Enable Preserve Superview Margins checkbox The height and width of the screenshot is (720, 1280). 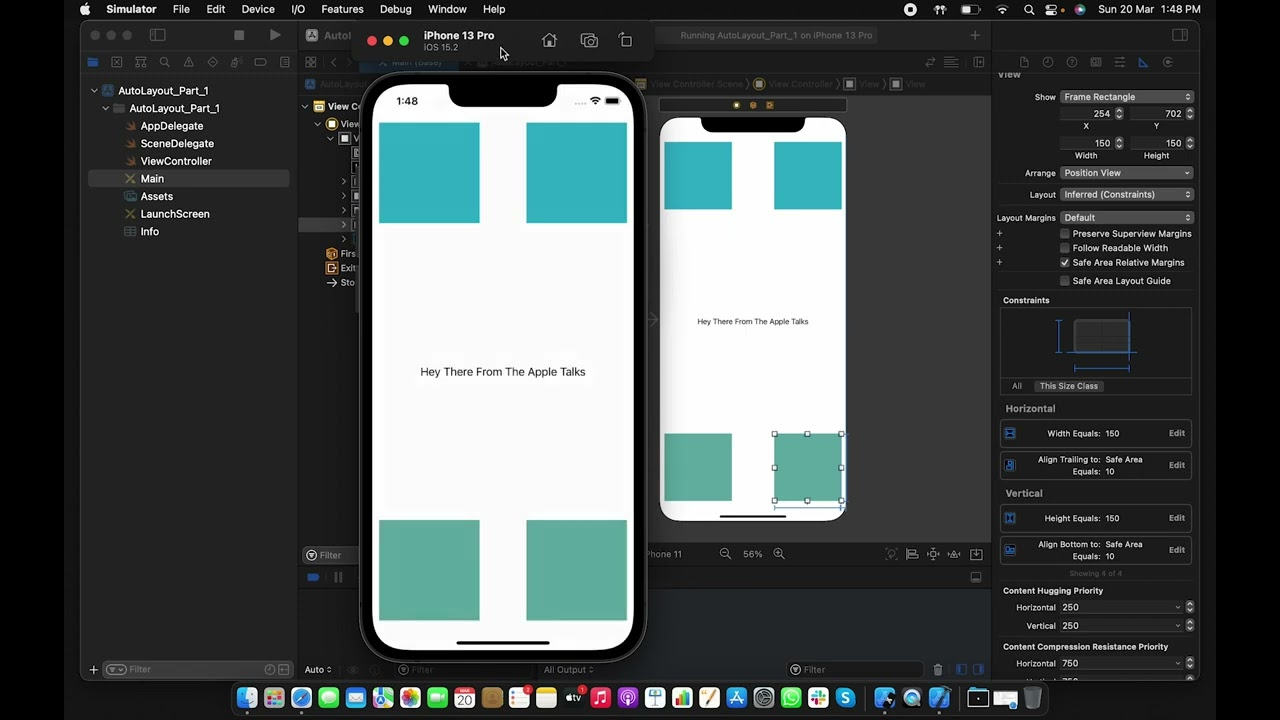tap(1065, 234)
